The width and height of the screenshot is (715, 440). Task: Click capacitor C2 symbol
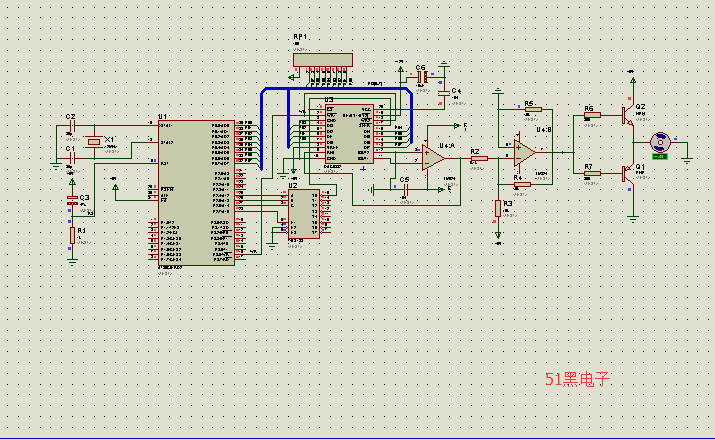tap(71, 125)
